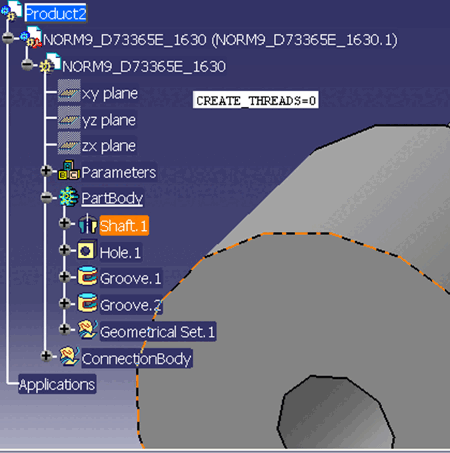The width and height of the screenshot is (450, 453).
Task: Select the NORM9_D73365E_1630 part label
Action: coord(144,66)
